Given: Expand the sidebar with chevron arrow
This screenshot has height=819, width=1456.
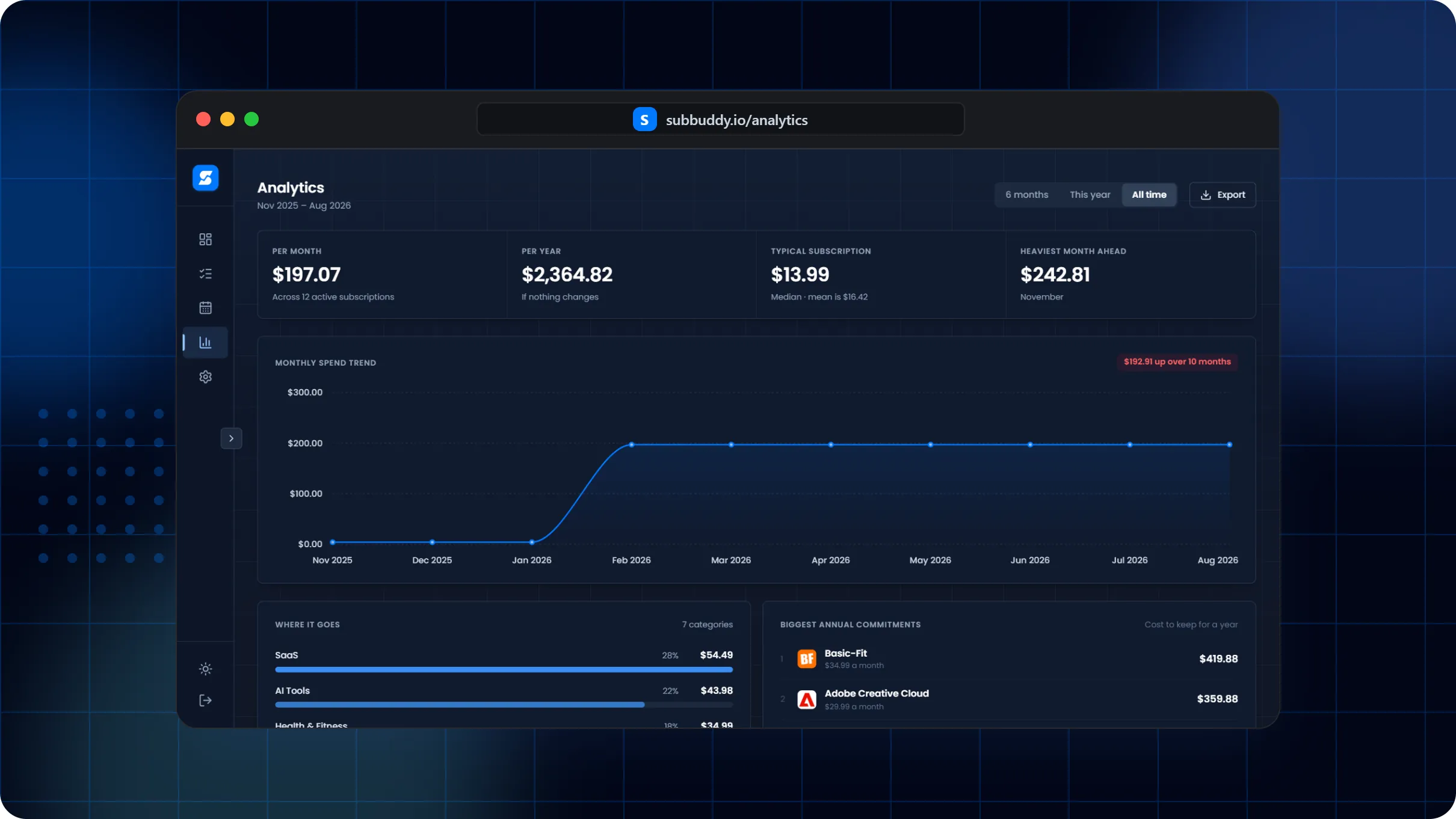Looking at the screenshot, I should coord(231,438).
